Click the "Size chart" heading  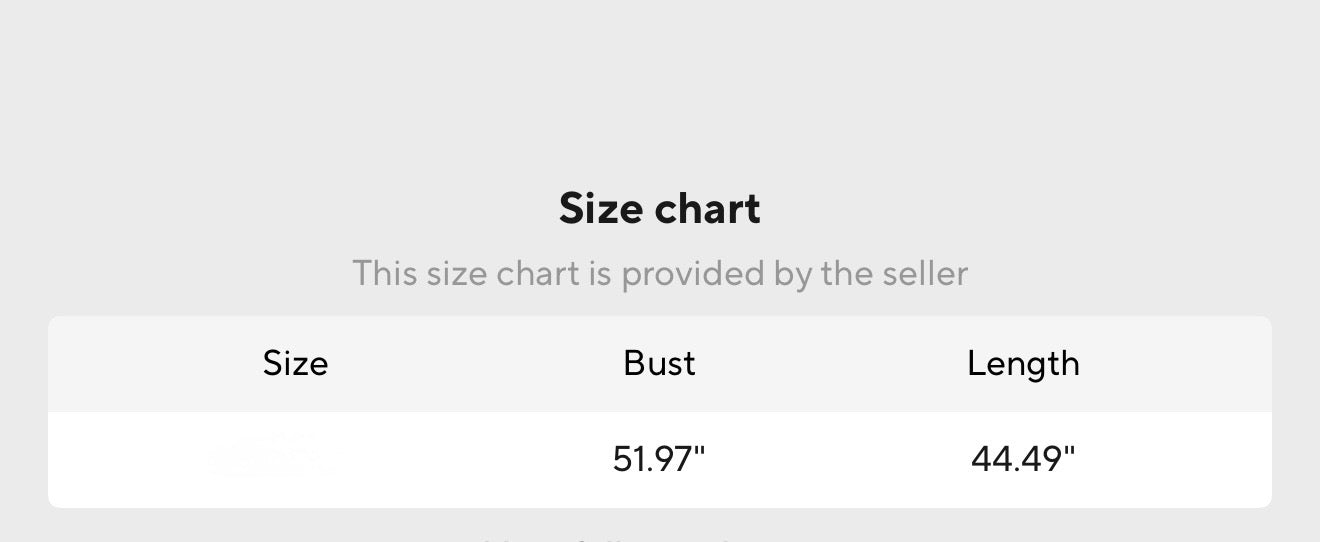tap(659, 209)
